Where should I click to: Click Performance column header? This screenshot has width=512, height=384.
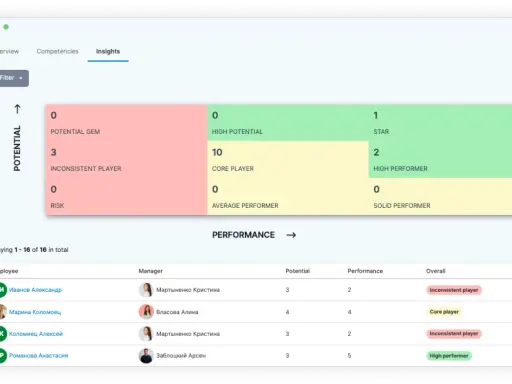pos(365,271)
